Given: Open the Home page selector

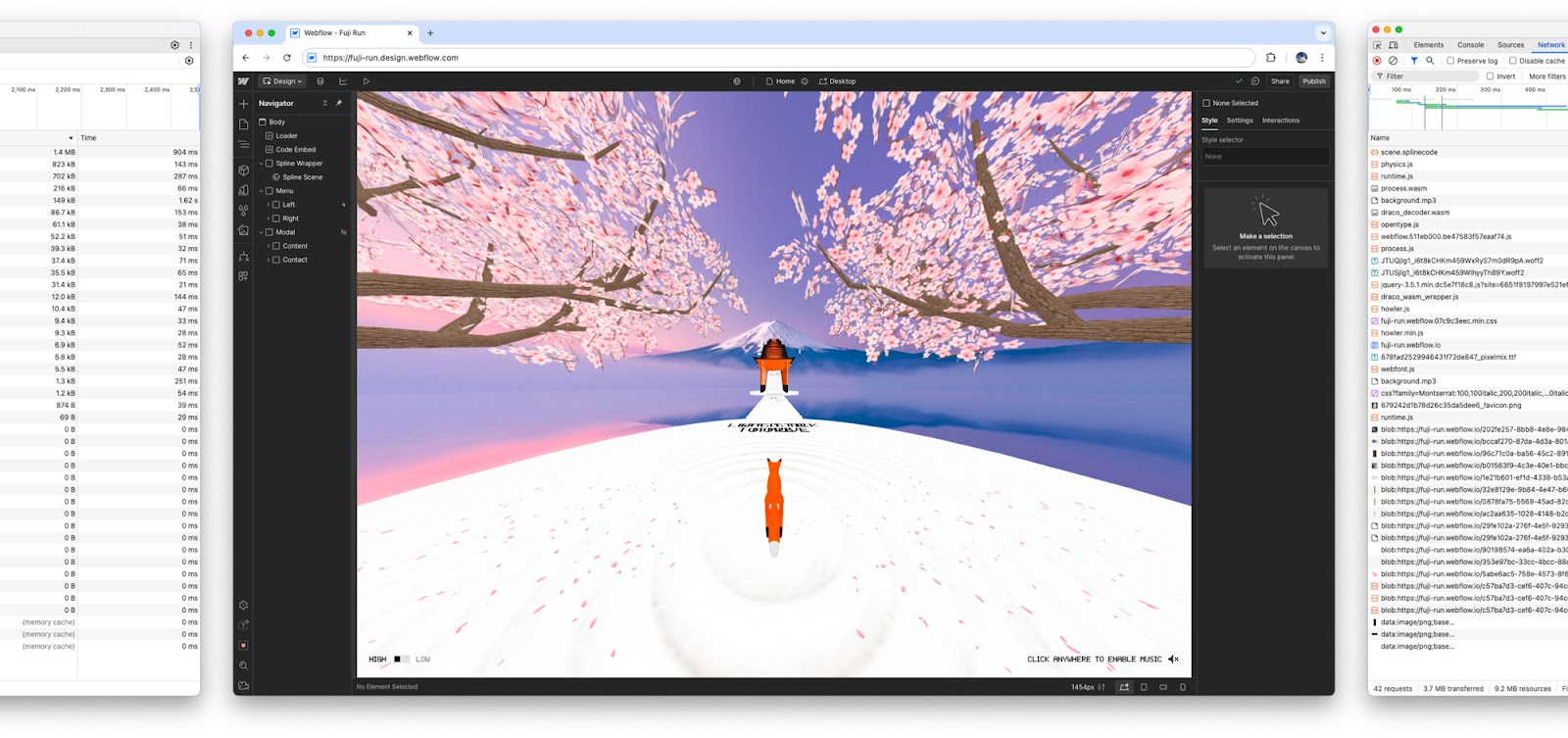Looking at the screenshot, I should click(780, 81).
